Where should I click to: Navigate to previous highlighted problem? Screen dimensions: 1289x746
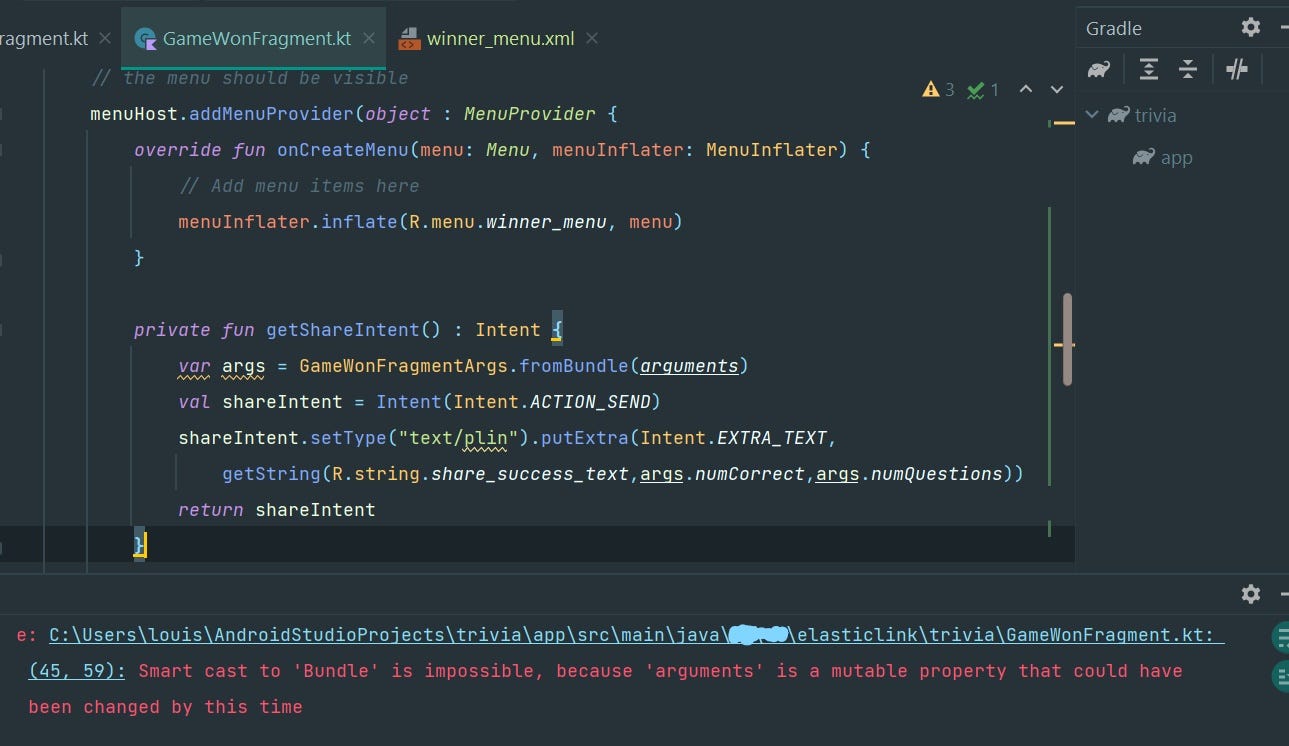(x=1026, y=89)
